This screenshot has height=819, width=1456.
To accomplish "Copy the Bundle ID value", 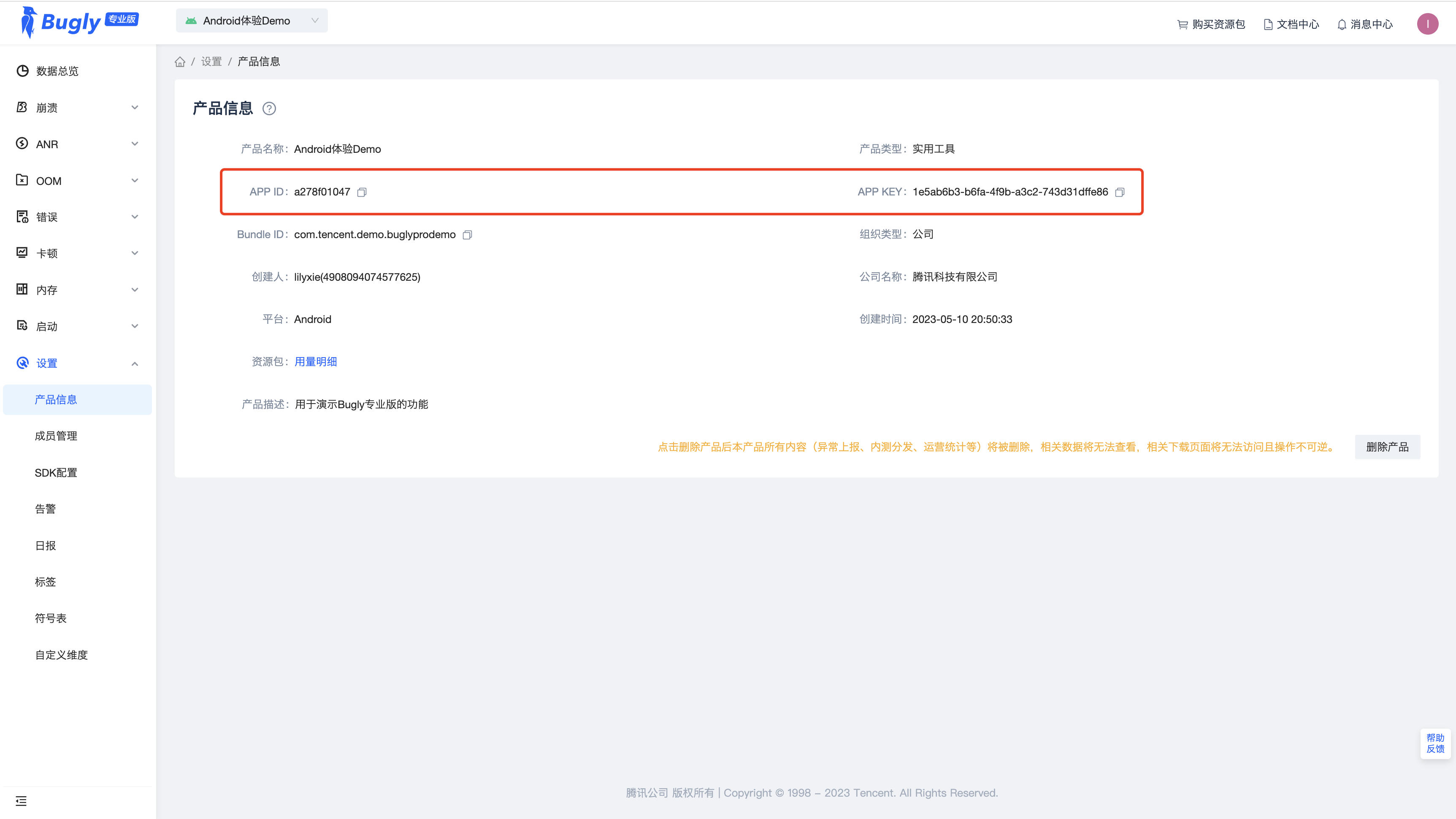I will click(467, 235).
